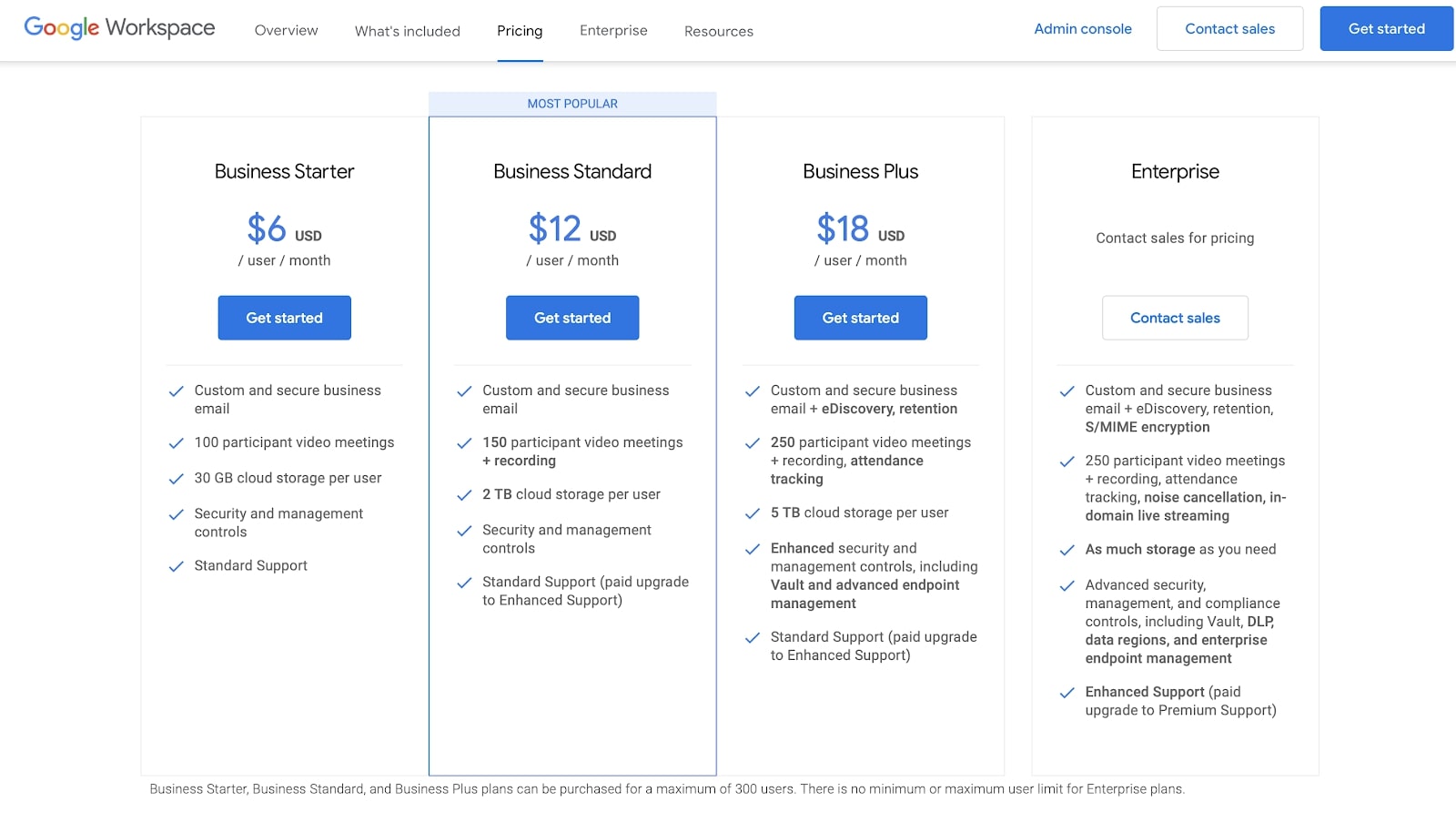Click checkmark beside S/MIME encryption feature
The width and height of the screenshot is (1456, 822).
click(1067, 391)
